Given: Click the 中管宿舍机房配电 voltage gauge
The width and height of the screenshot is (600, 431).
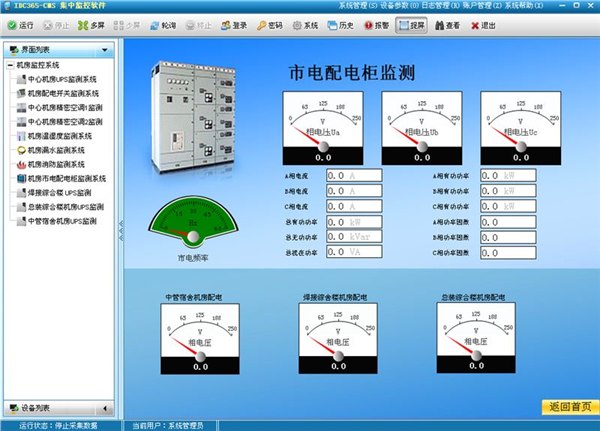Looking at the screenshot, I should click(x=200, y=339).
